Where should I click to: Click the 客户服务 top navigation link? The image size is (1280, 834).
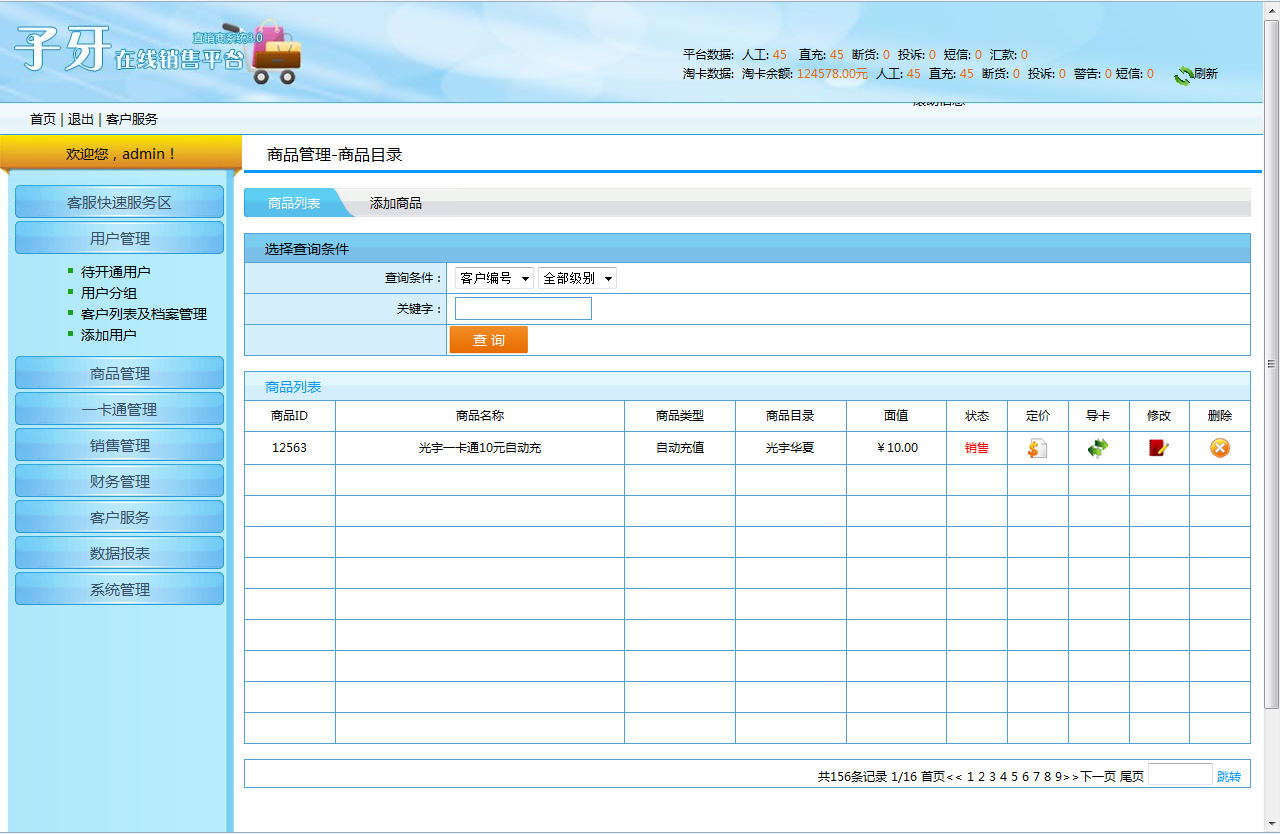coord(132,119)
